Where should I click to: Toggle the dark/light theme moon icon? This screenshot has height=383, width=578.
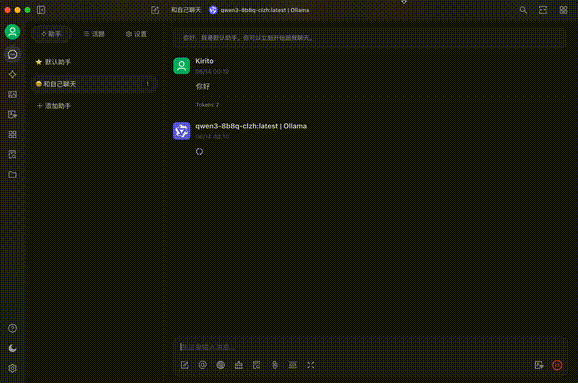tap(12, 348)
